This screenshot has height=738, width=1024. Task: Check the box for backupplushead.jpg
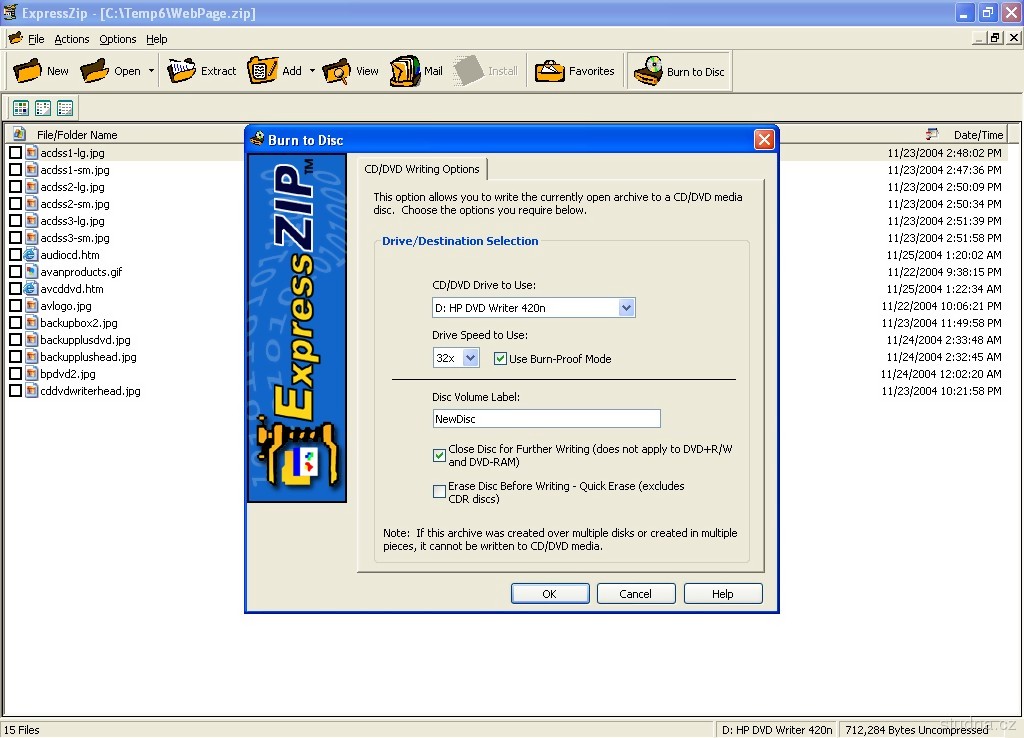pos(16,357)
